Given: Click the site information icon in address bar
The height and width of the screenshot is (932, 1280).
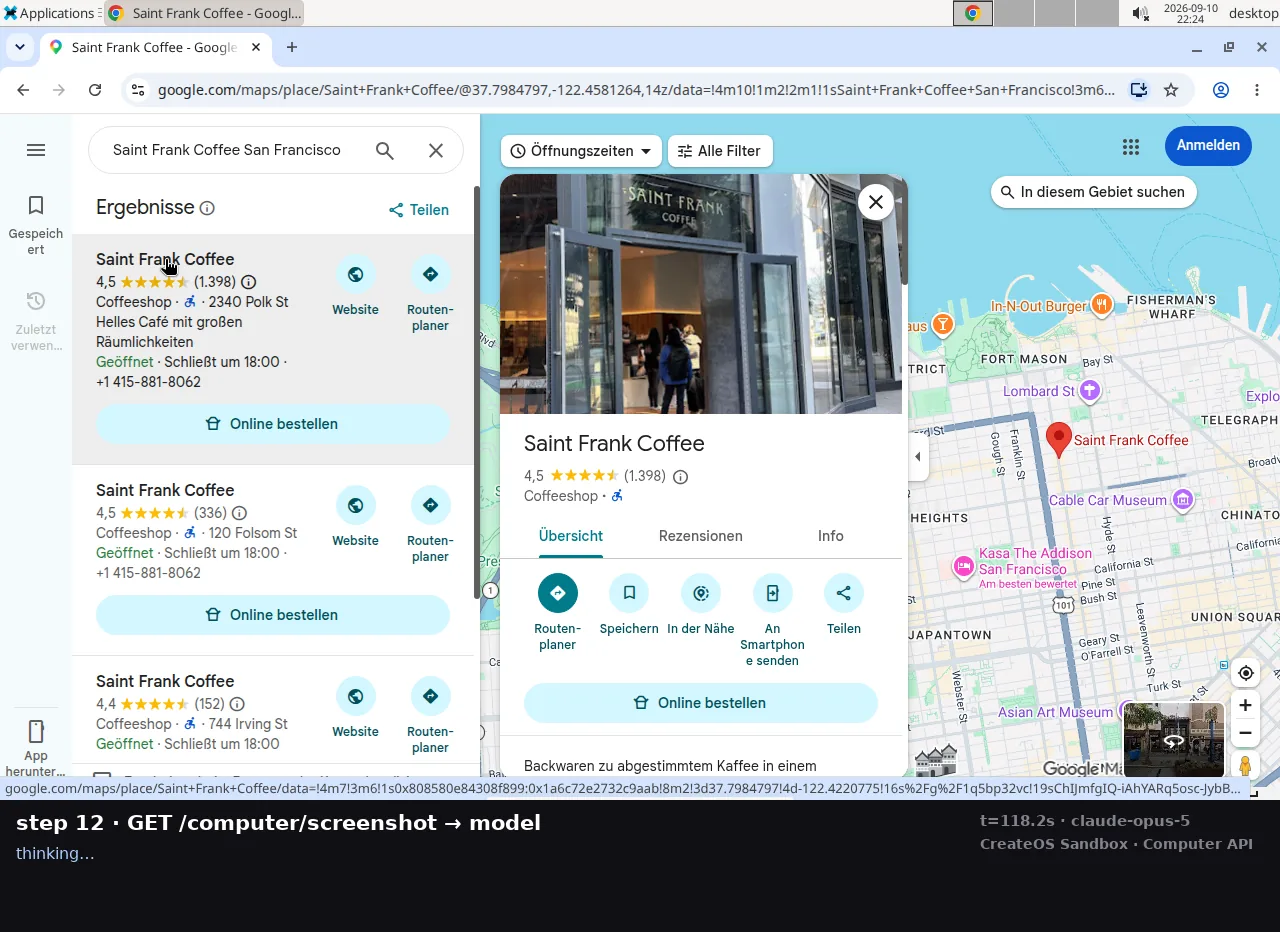Looking at the screenshot, I should point(138,90).
